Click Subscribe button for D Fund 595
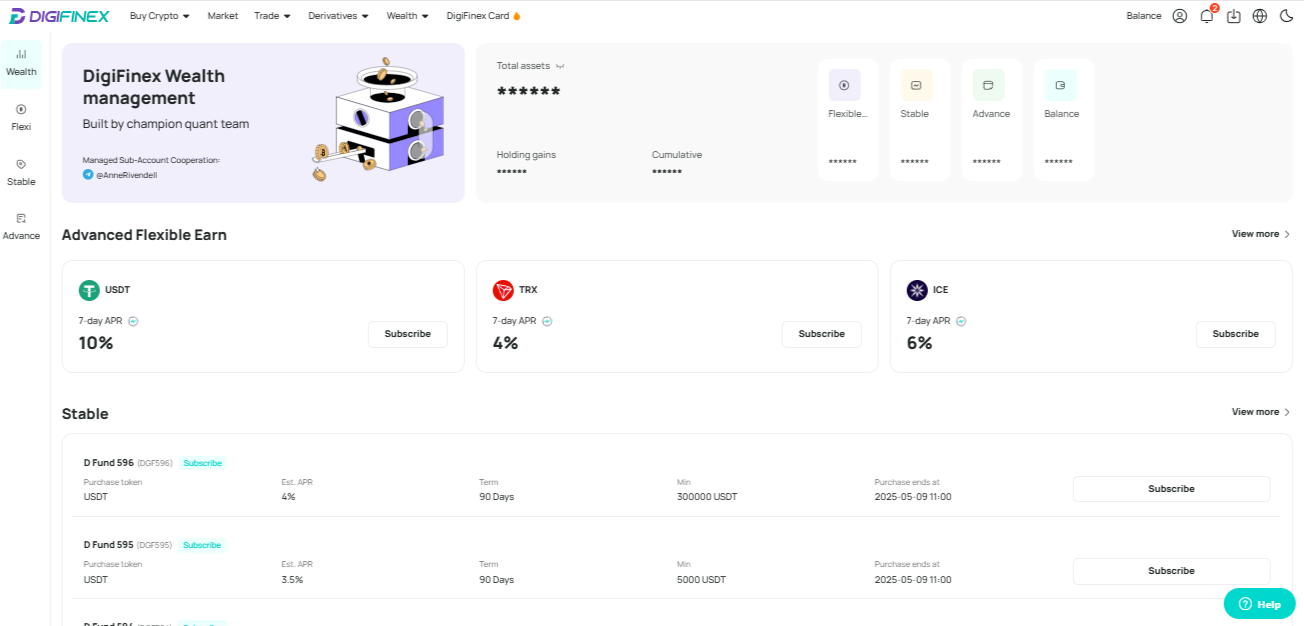This screenshot has width=1304, height=626. pos(1171,571)
